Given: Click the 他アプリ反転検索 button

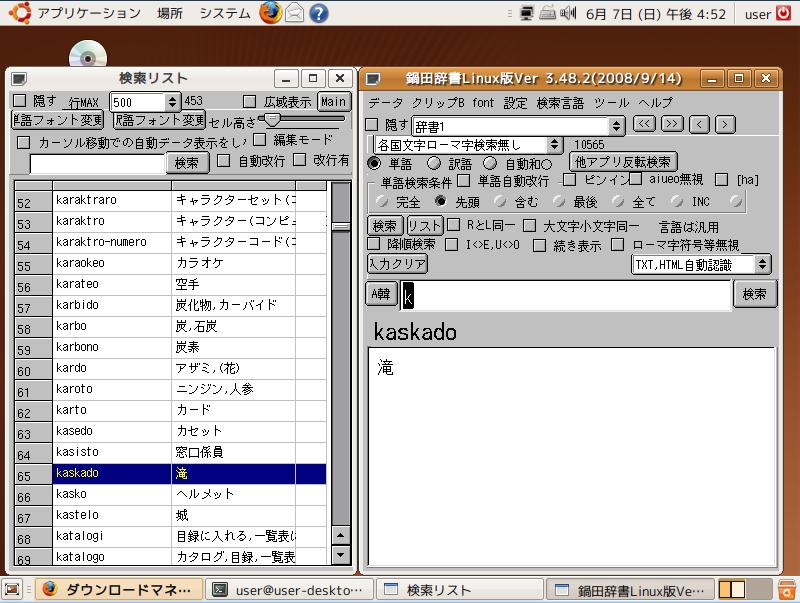Looking at the screenshot, I should (622, 162).
